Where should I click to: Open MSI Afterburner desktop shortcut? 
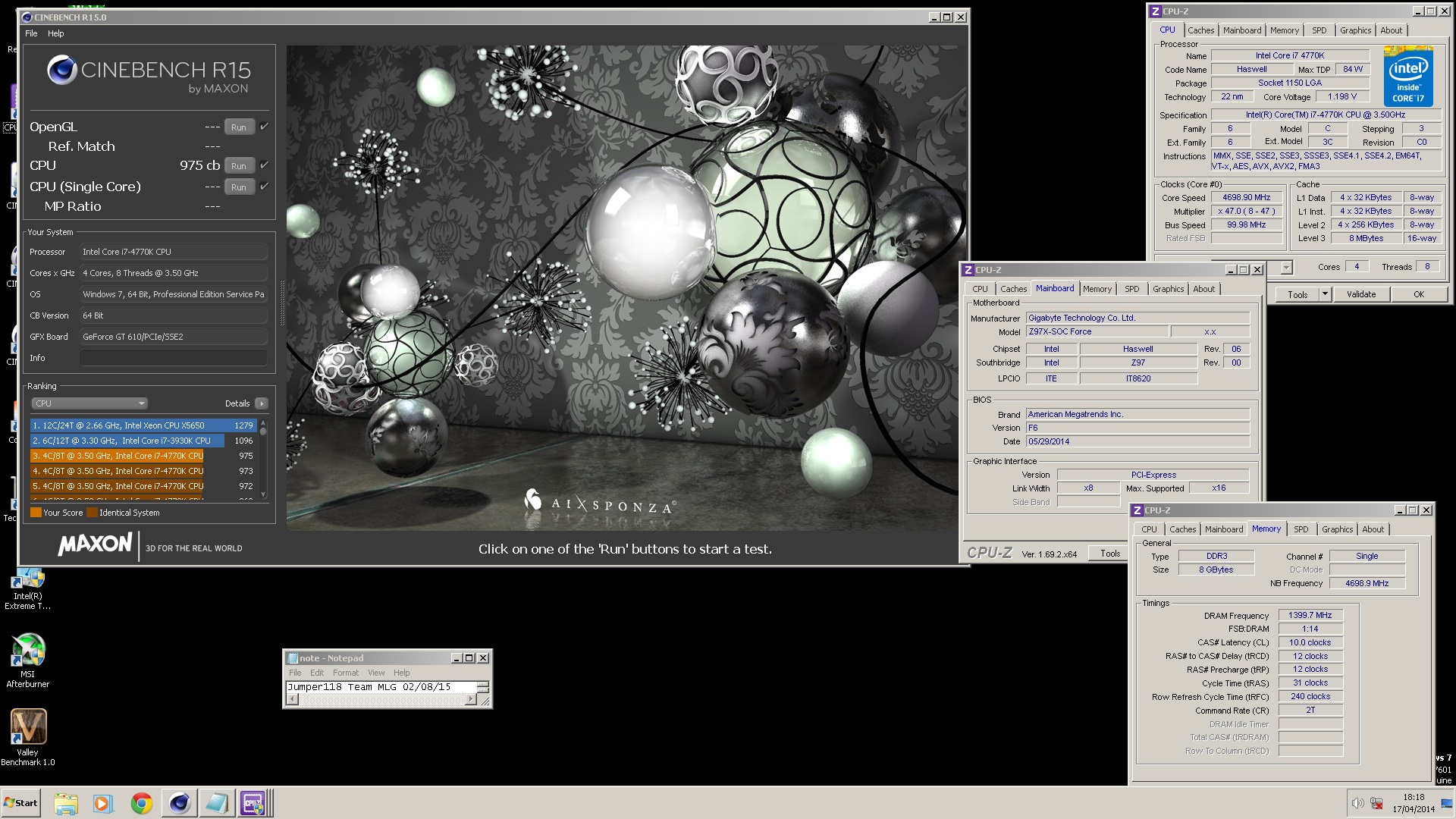coord(28,661)
